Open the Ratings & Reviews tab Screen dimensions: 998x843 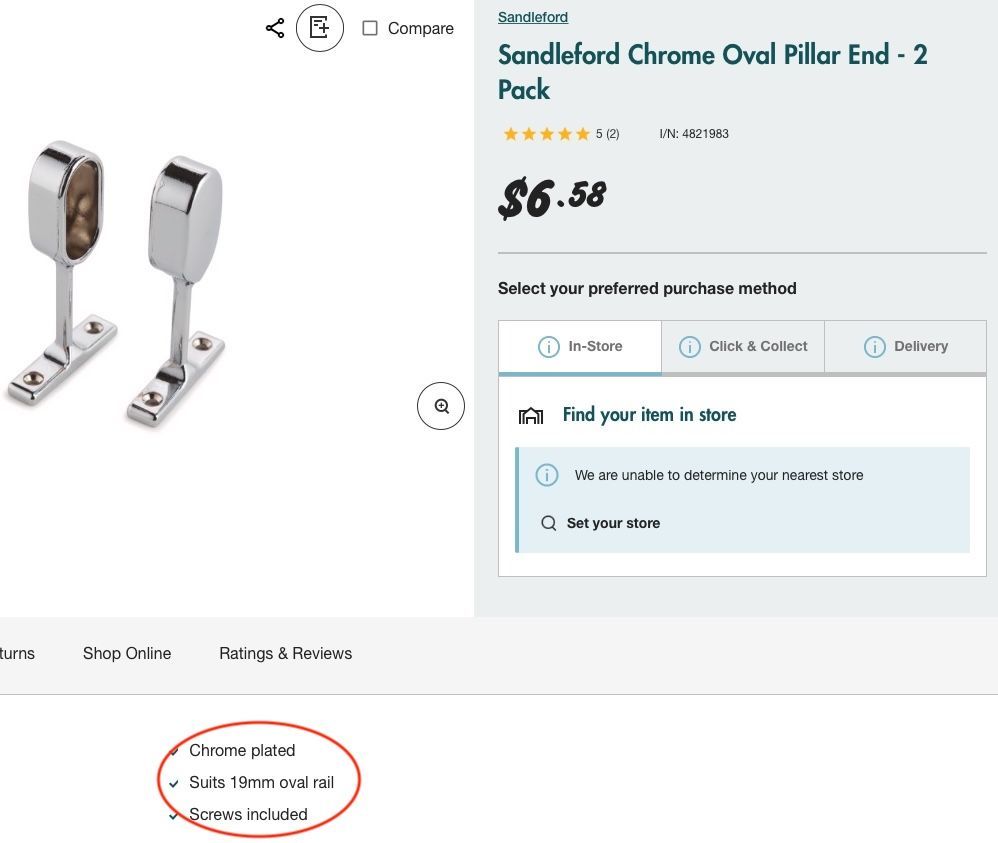pyautogui.click(x=285, y=653)
